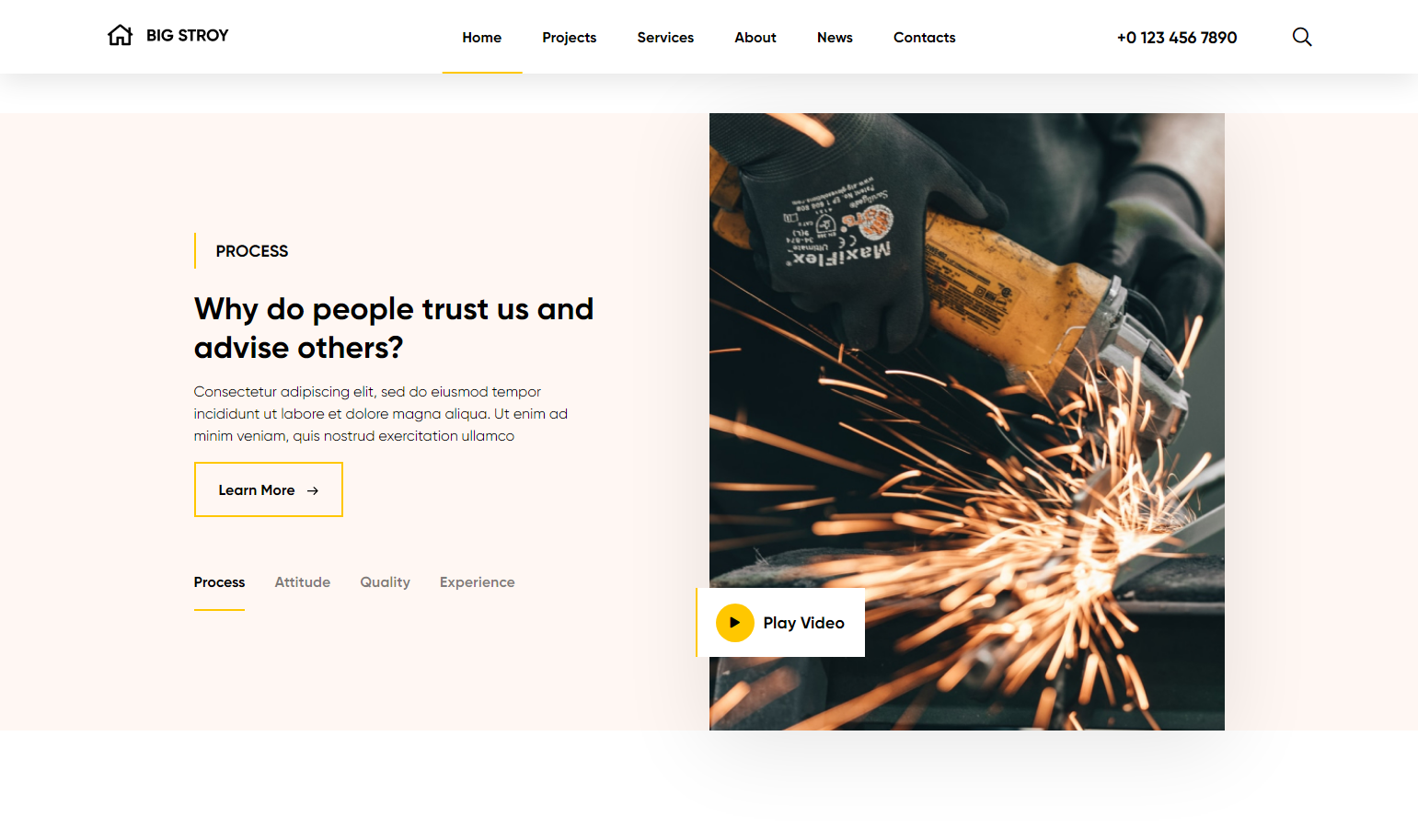
Task: Go to the Home menu item
Action: point(482,38)
